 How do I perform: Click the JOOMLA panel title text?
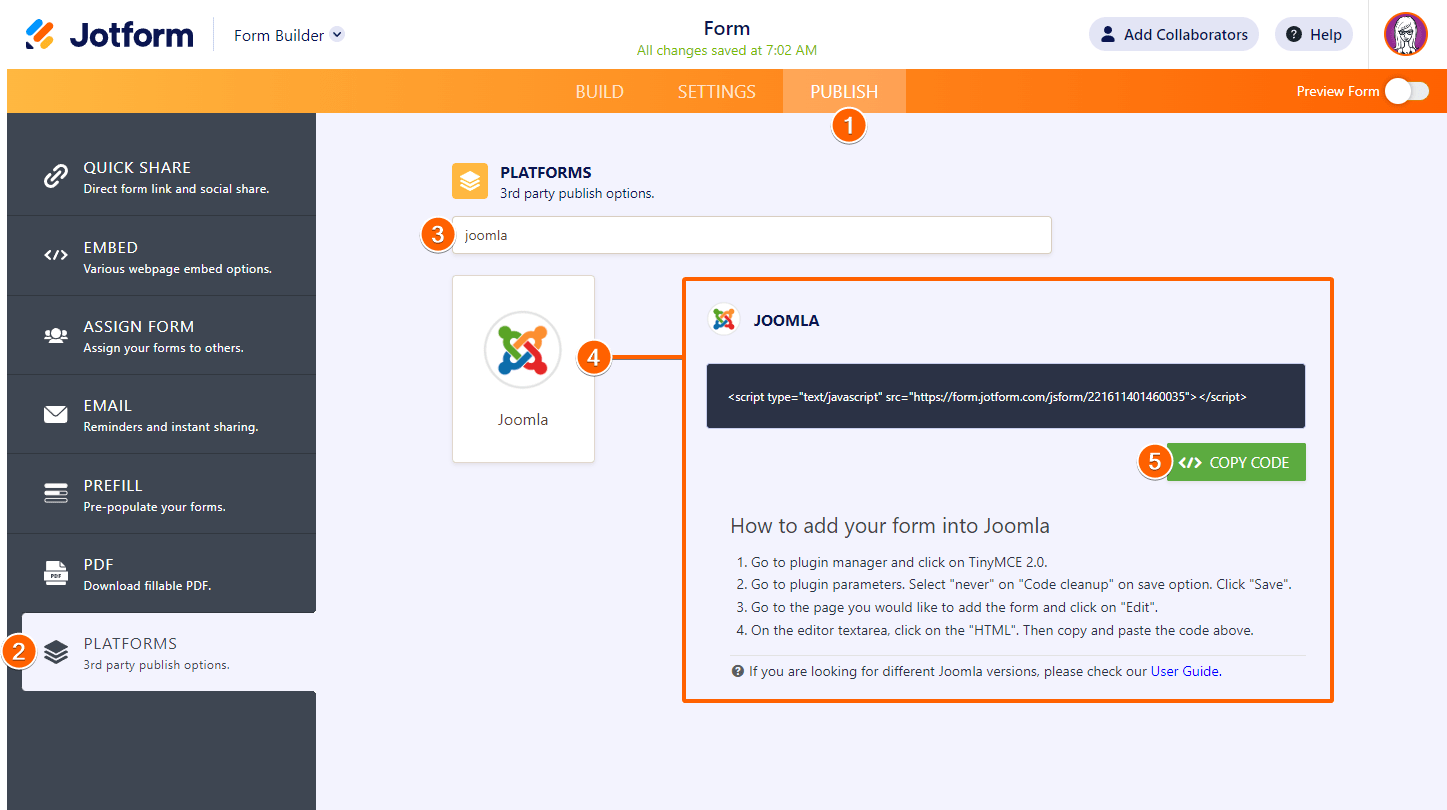787,321
